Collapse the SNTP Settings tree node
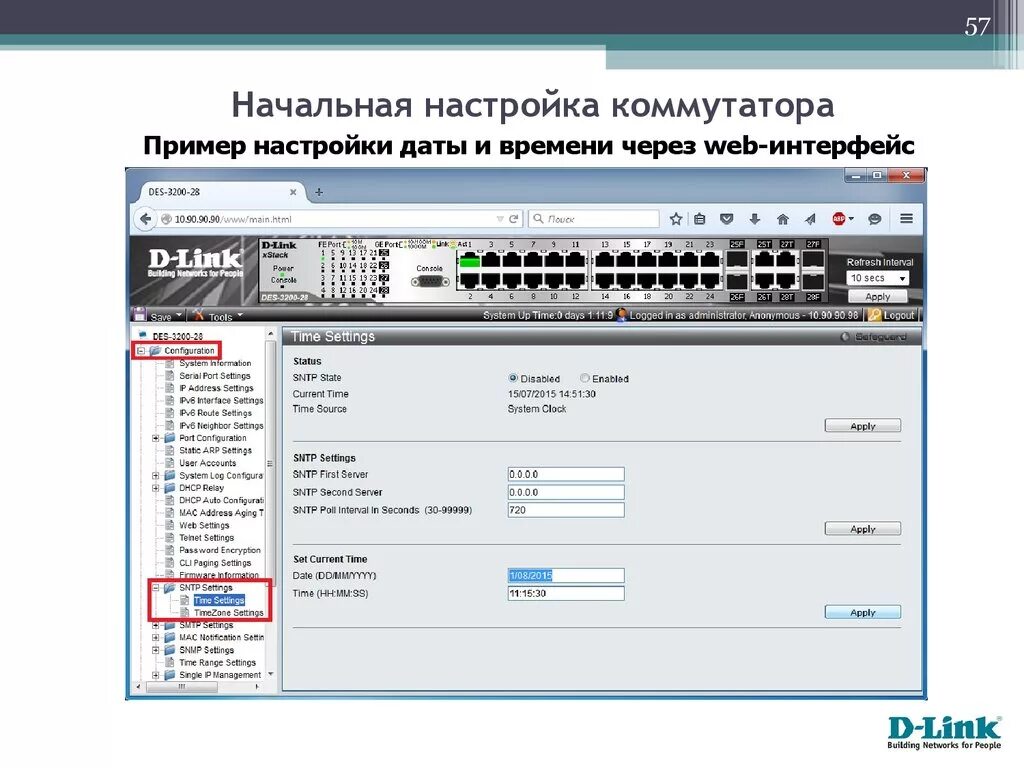Viewport: 1024px width, 768px height. coord(155,588)
